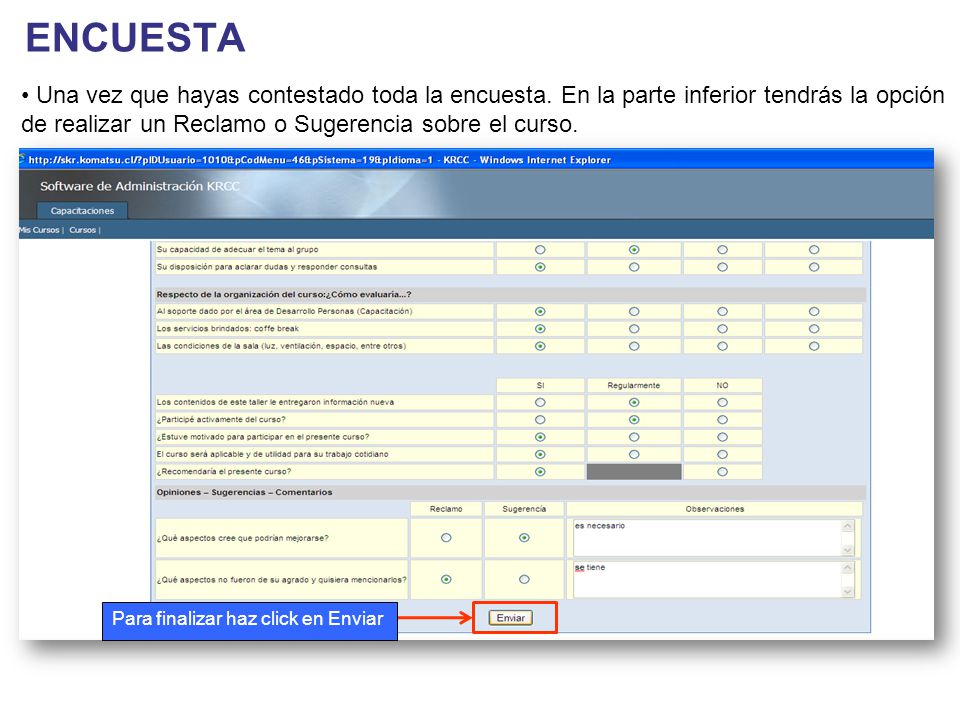Image resolution: width=960 pixels, height=720 pixels.
Task: Pick Regularmente for 'El curso será aplicable'
Action: [634, 454]
